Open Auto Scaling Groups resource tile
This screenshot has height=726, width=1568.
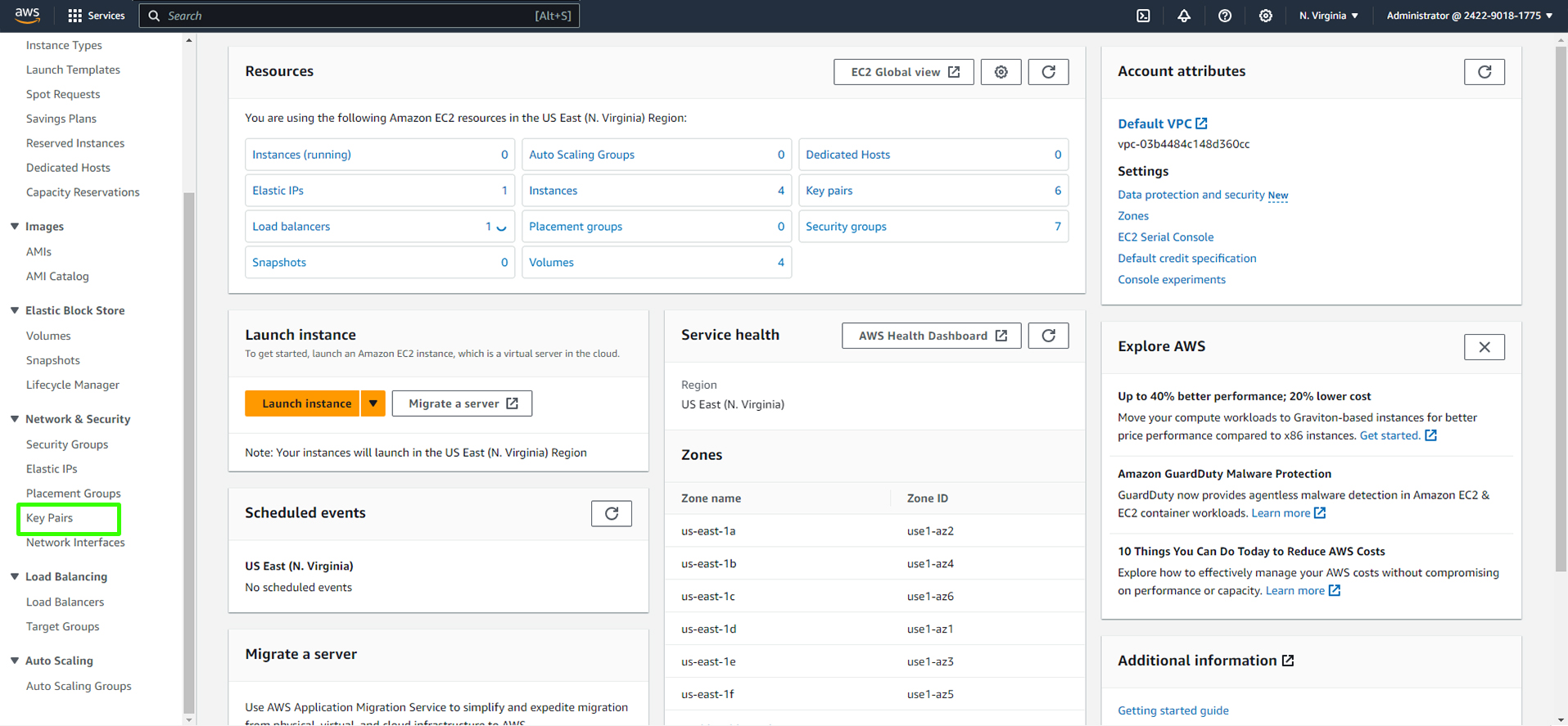(581, 155)
